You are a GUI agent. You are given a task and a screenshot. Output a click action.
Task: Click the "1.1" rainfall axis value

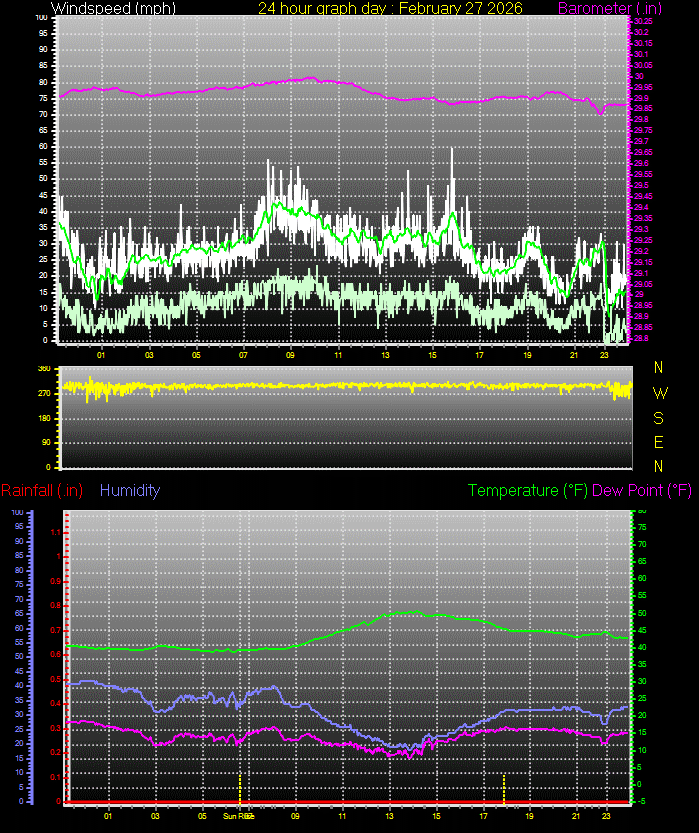[55, 532]
